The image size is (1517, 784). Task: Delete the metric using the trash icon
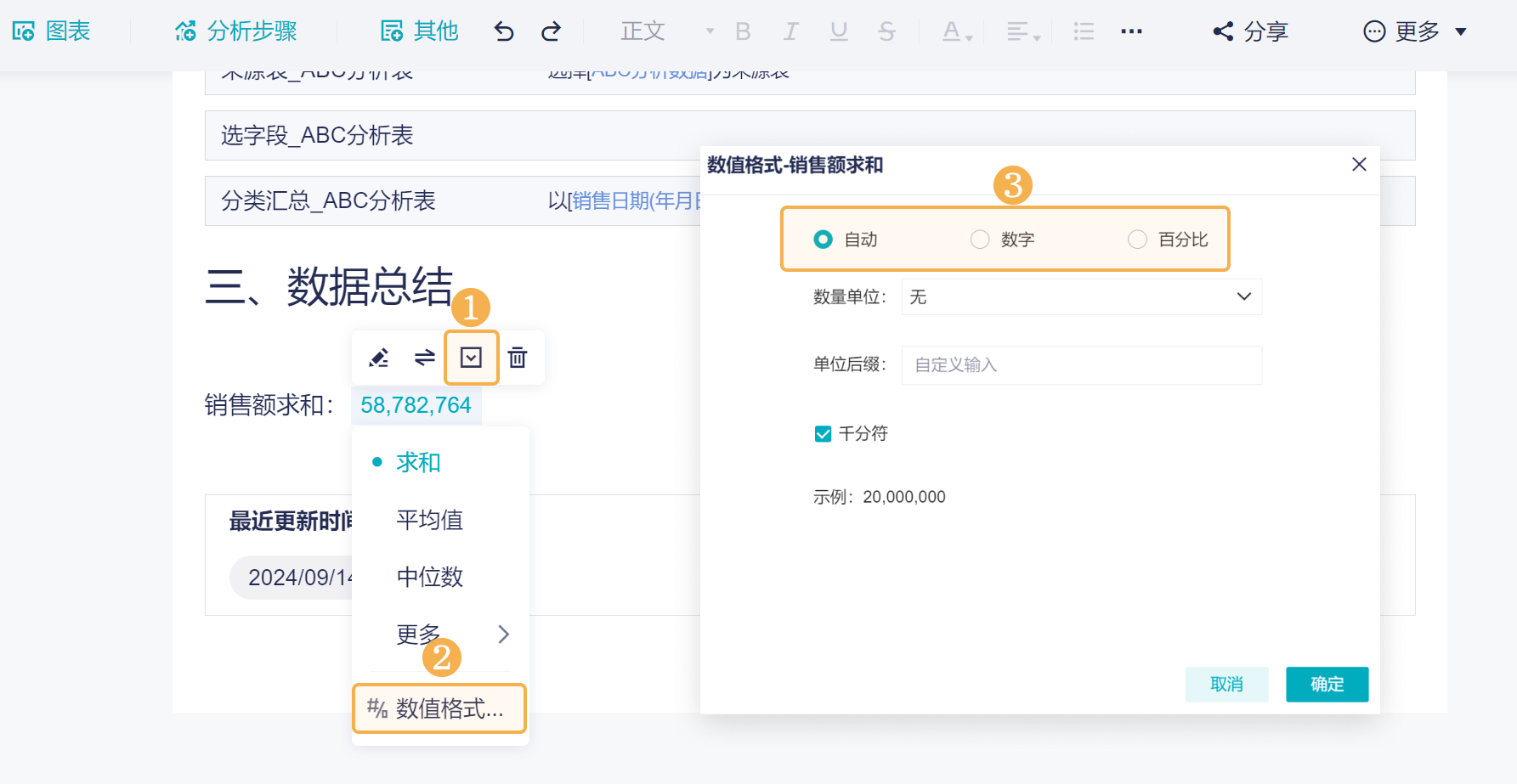(x=518, y=358)
